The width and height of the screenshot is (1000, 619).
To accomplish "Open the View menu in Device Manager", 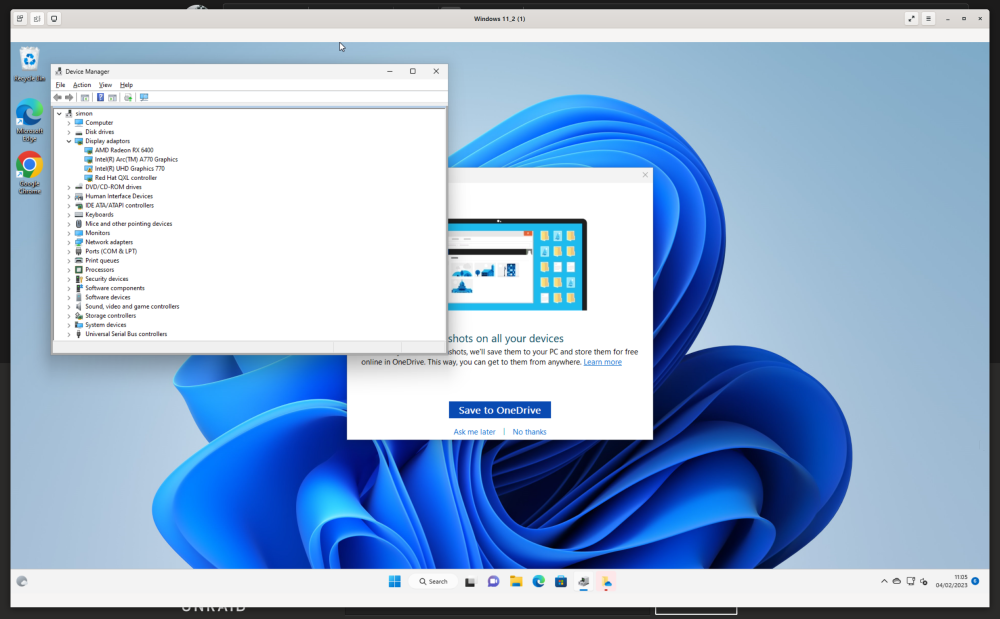I will [x=105, y=85].
